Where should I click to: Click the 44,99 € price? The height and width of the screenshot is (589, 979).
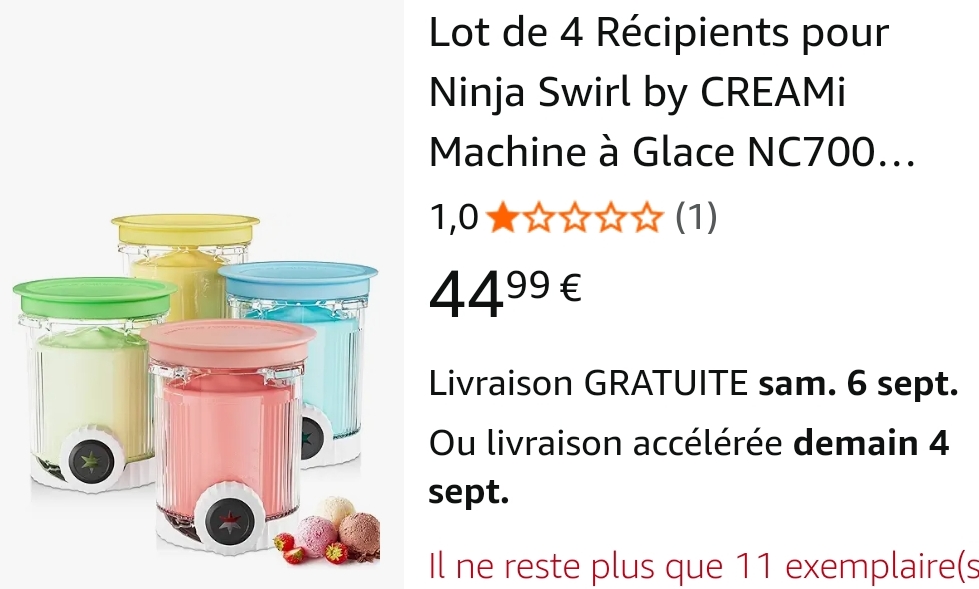[x=505, y=293]
